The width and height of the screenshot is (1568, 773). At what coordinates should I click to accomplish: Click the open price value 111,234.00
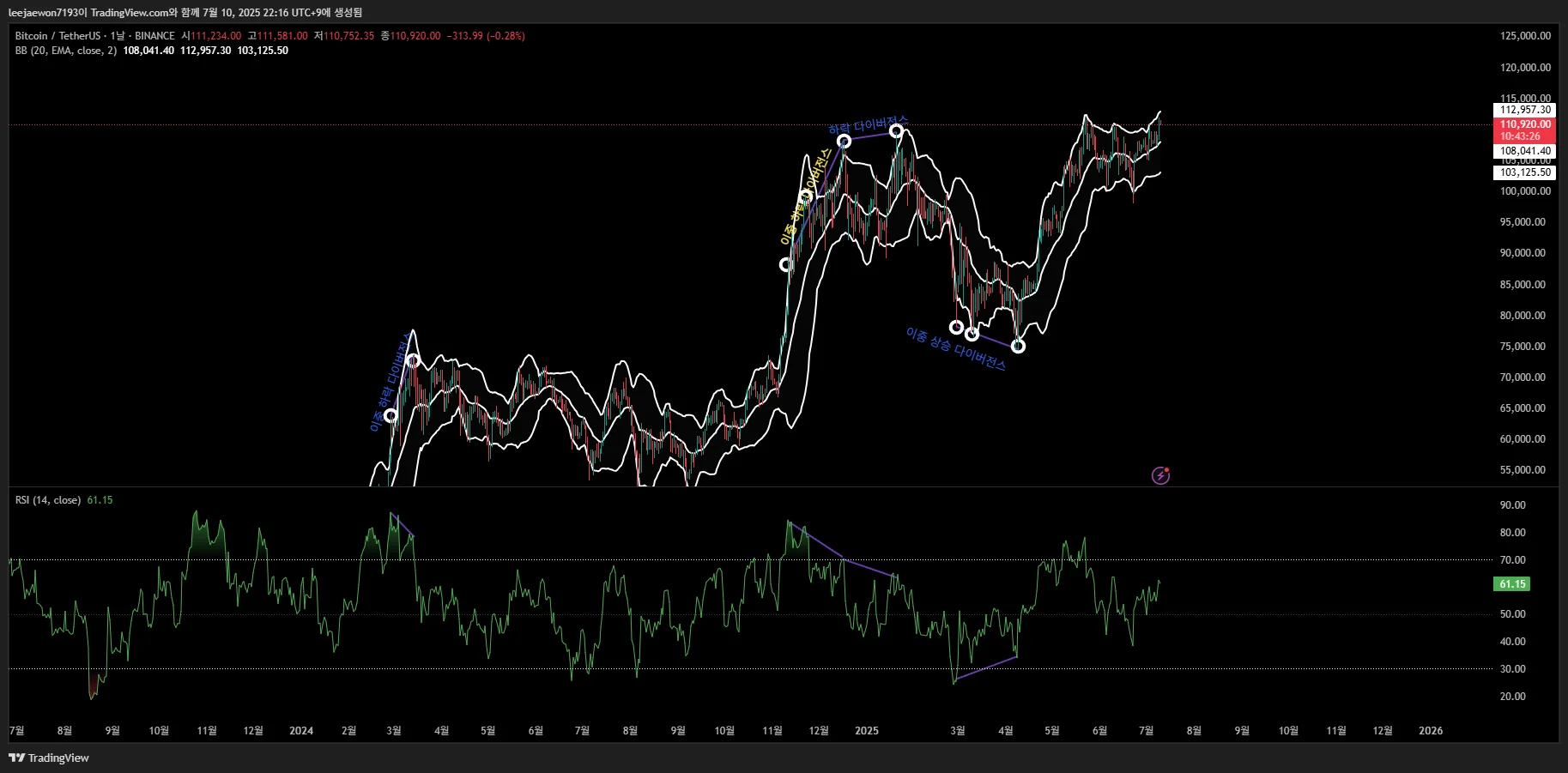click(x=216, y=36)
